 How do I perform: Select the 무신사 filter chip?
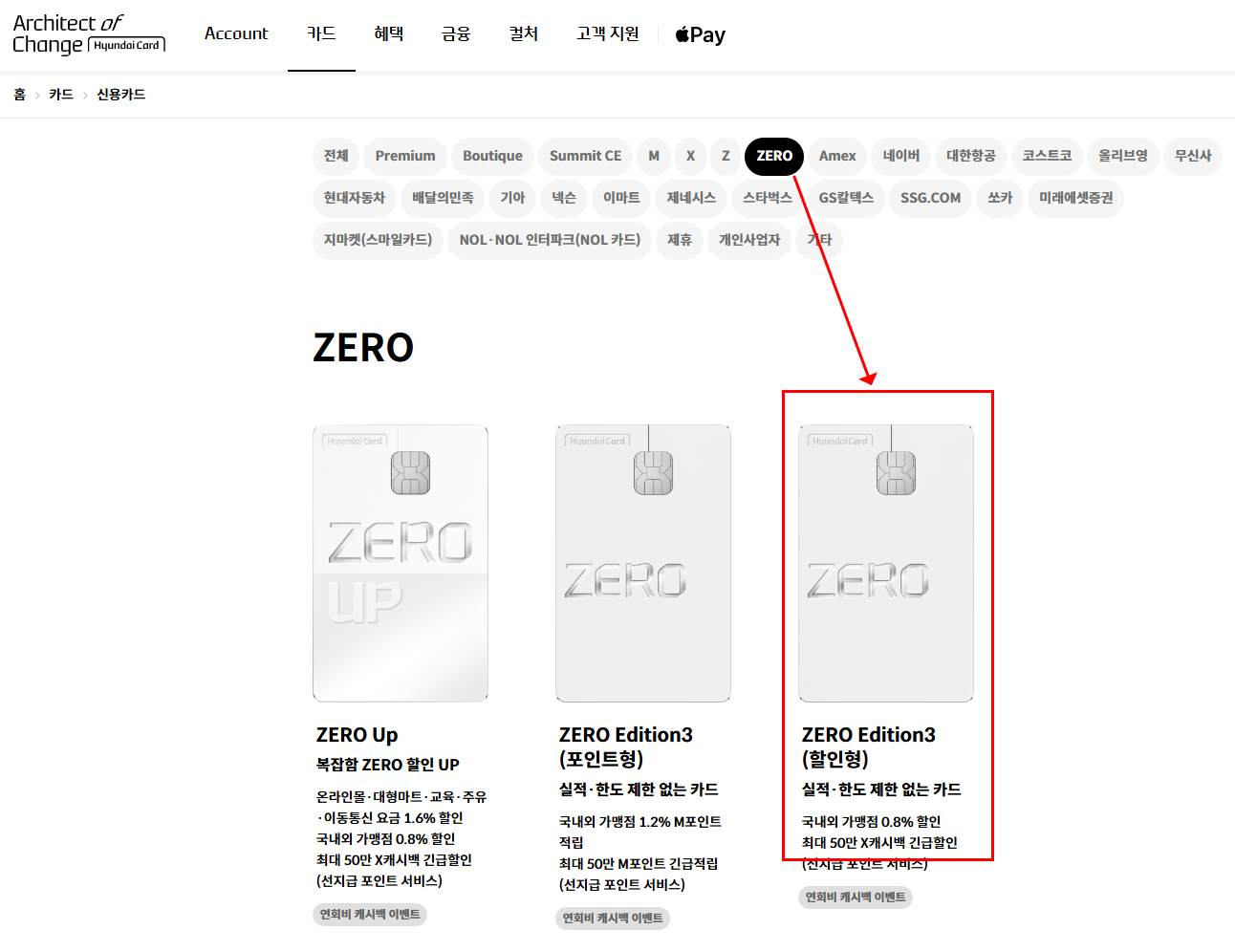1193,156
